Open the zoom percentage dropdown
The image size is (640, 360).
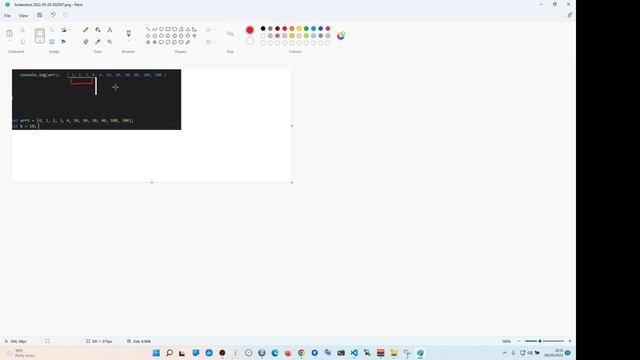[x=507, y=341]
